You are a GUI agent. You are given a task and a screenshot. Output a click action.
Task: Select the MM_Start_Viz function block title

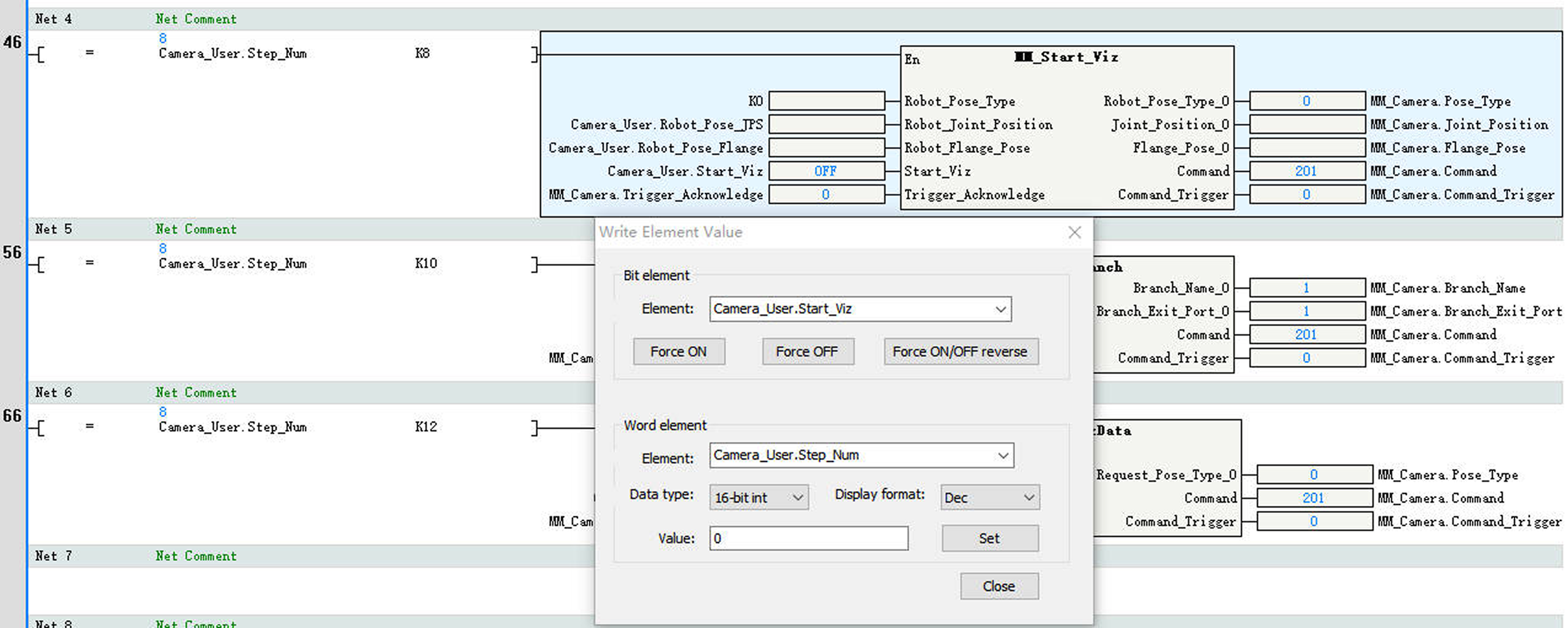[1066, 57]
